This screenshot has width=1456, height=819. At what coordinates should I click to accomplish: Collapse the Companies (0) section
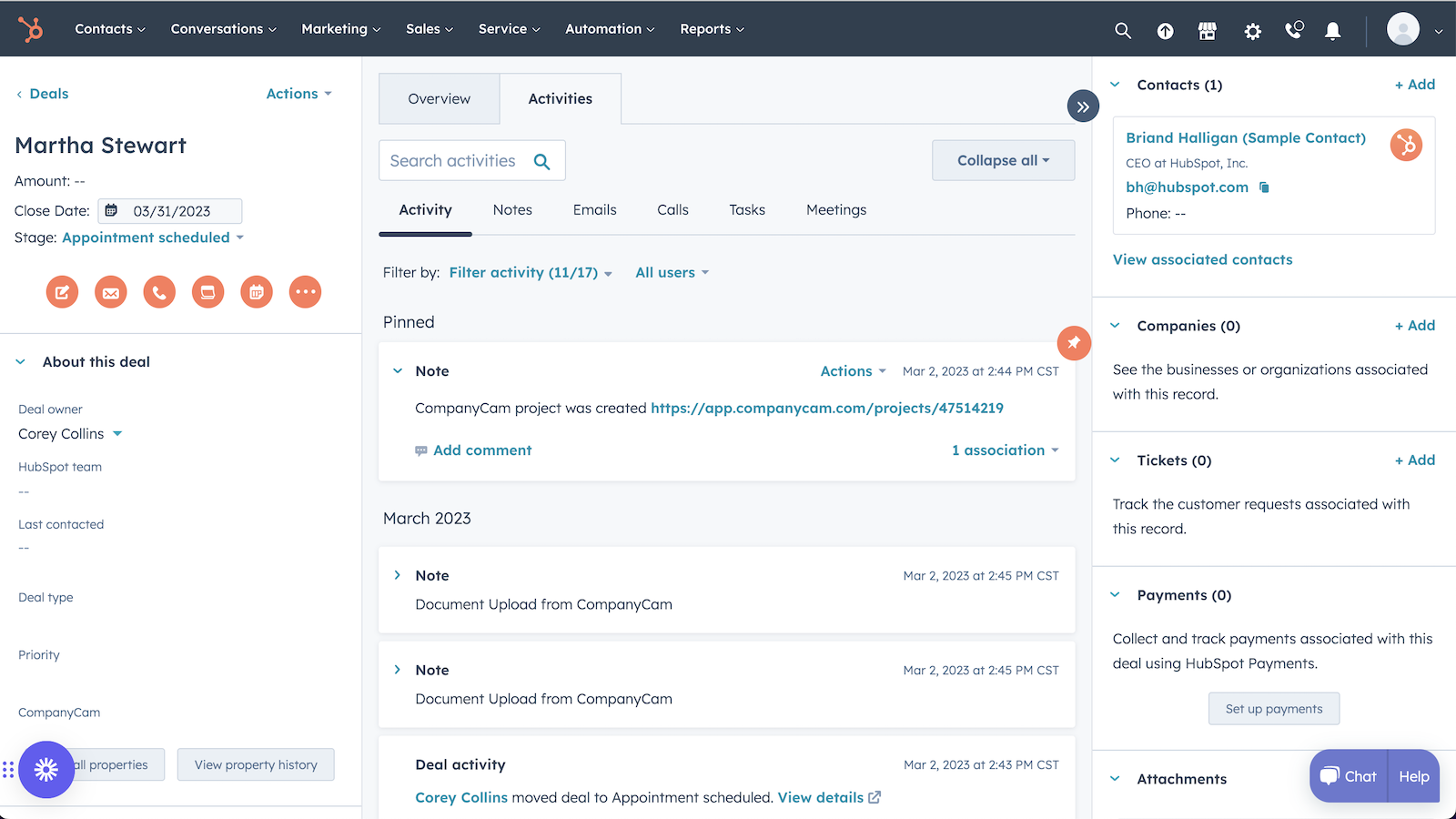1116,326
